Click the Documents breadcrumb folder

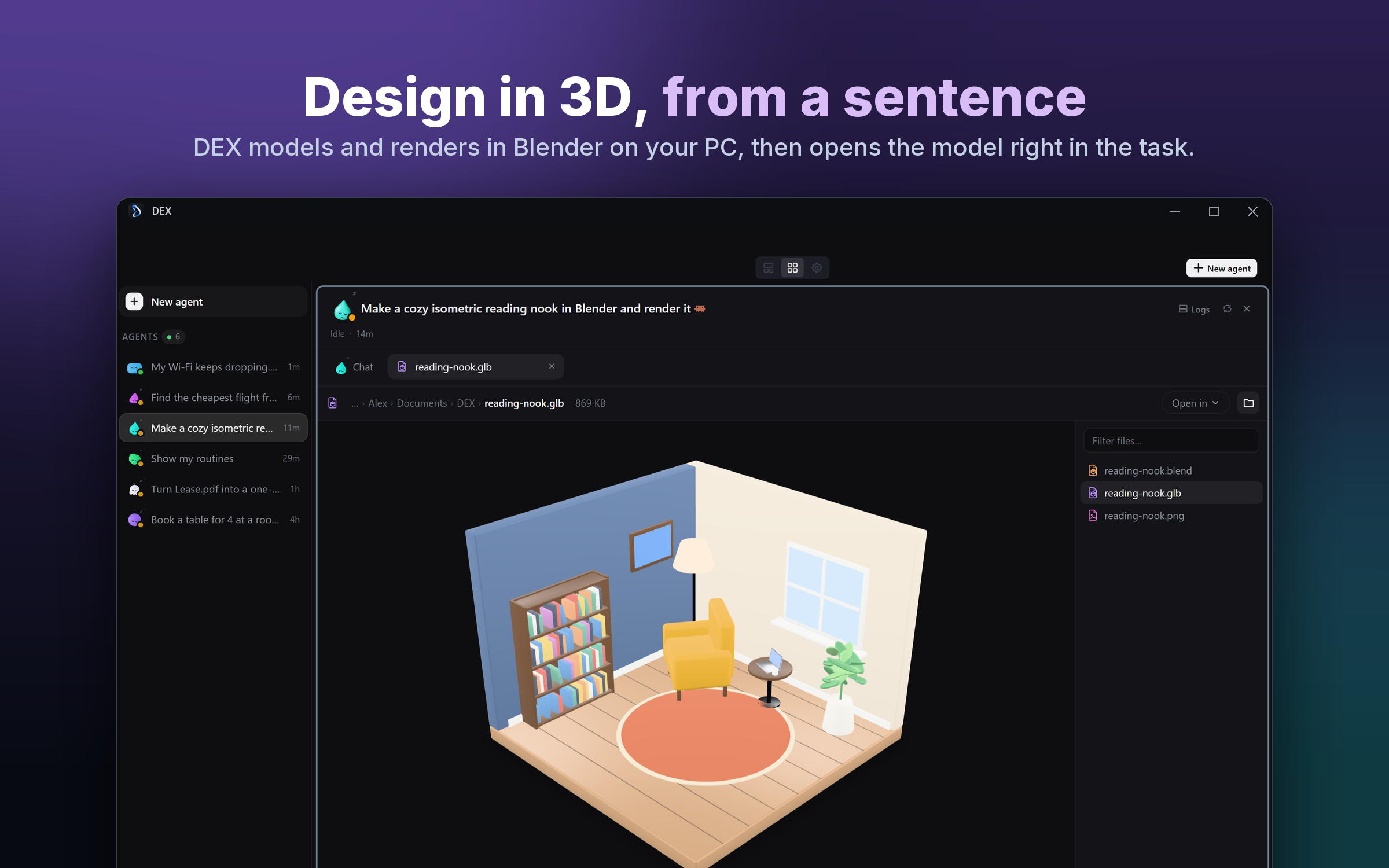[421, 403]
